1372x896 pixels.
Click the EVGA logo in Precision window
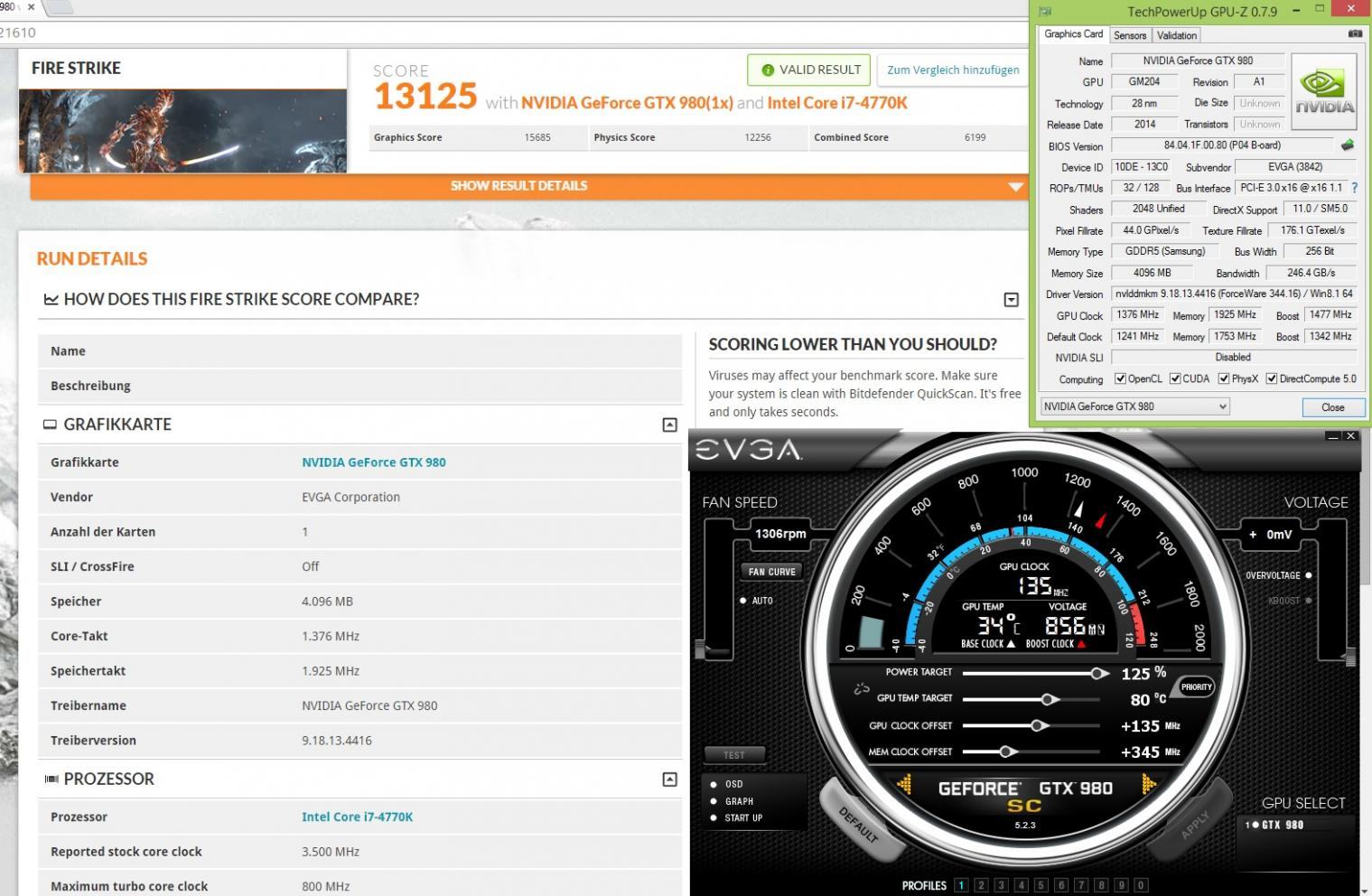[748, 449]
